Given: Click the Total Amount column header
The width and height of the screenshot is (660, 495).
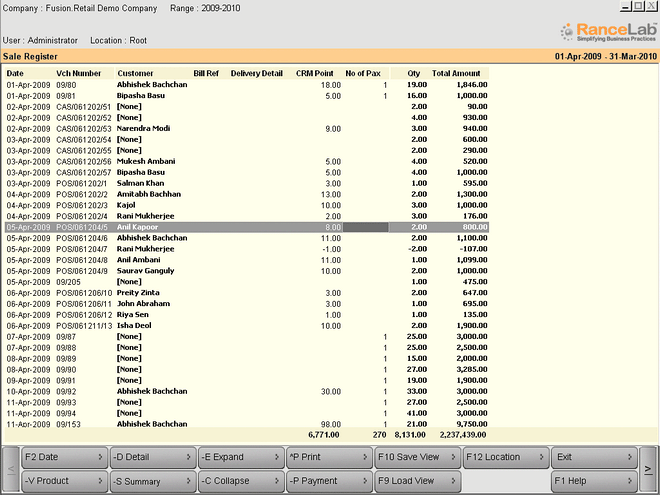Looking at the screenshot, I should point(456,73).
